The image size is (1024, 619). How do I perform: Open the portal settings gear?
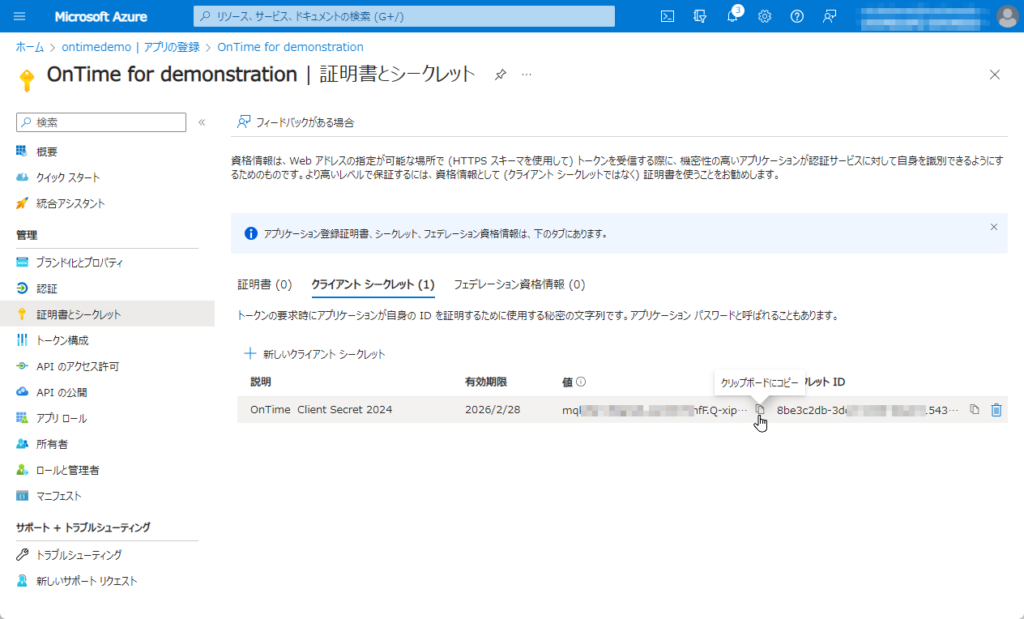pos(765,16)
